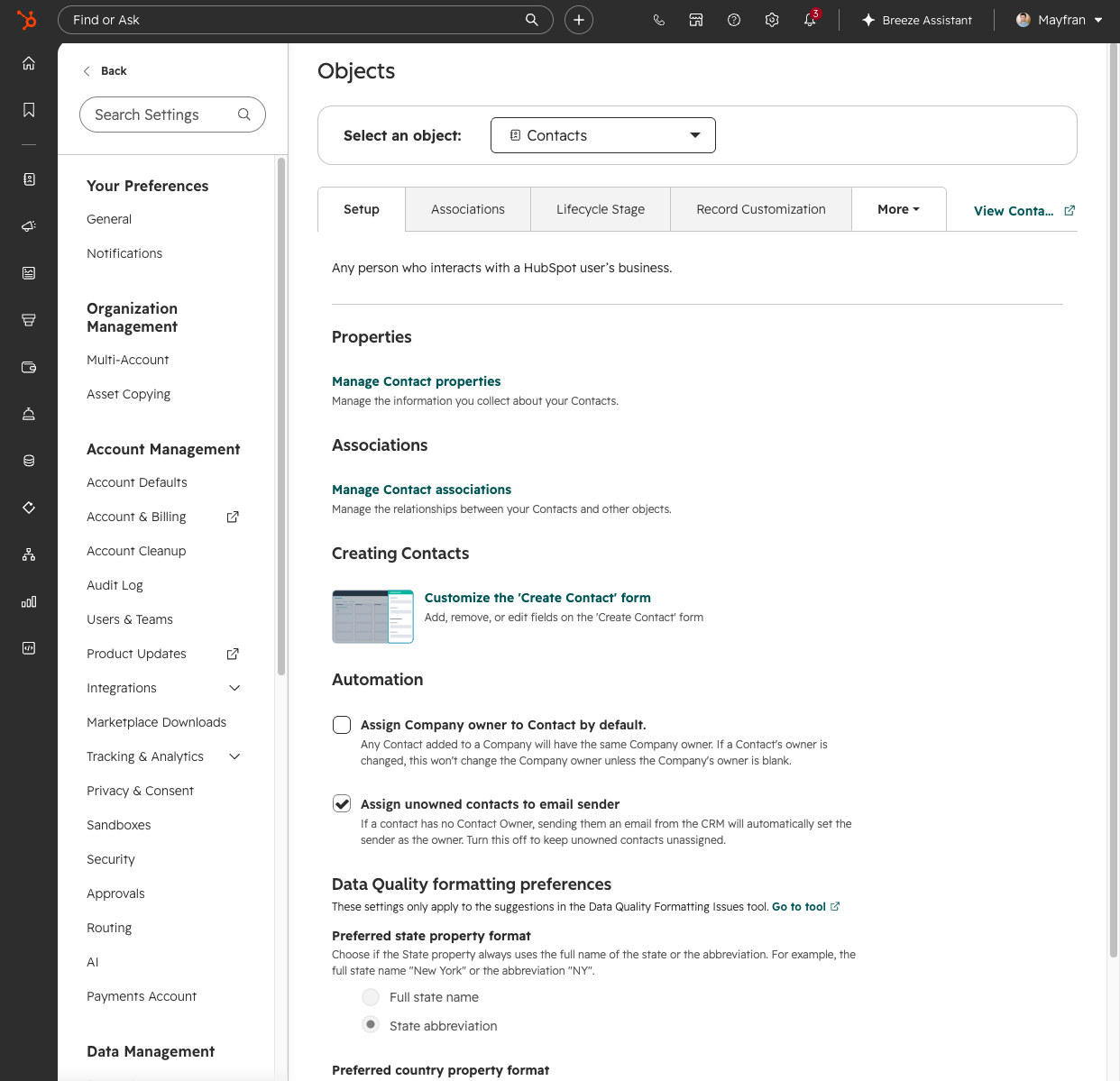Click the Go to tool link
The image size is (1120, 1081).
pos(799,907)
